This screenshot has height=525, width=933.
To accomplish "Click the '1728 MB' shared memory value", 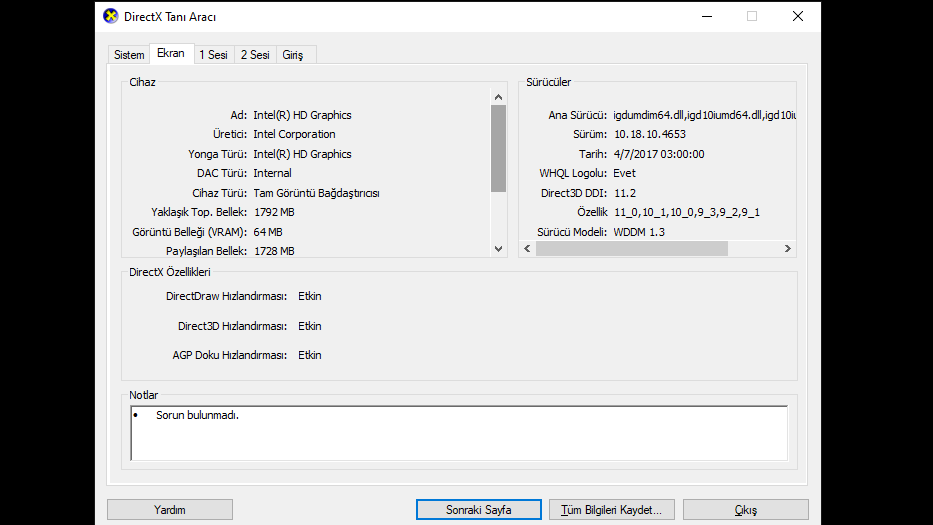I will pos(274,251).
